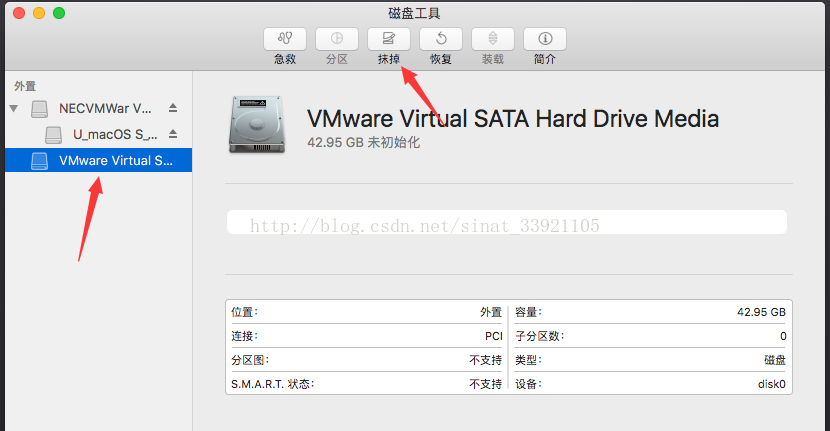Minimize the Disk Utility window

[x=39, y=13]
